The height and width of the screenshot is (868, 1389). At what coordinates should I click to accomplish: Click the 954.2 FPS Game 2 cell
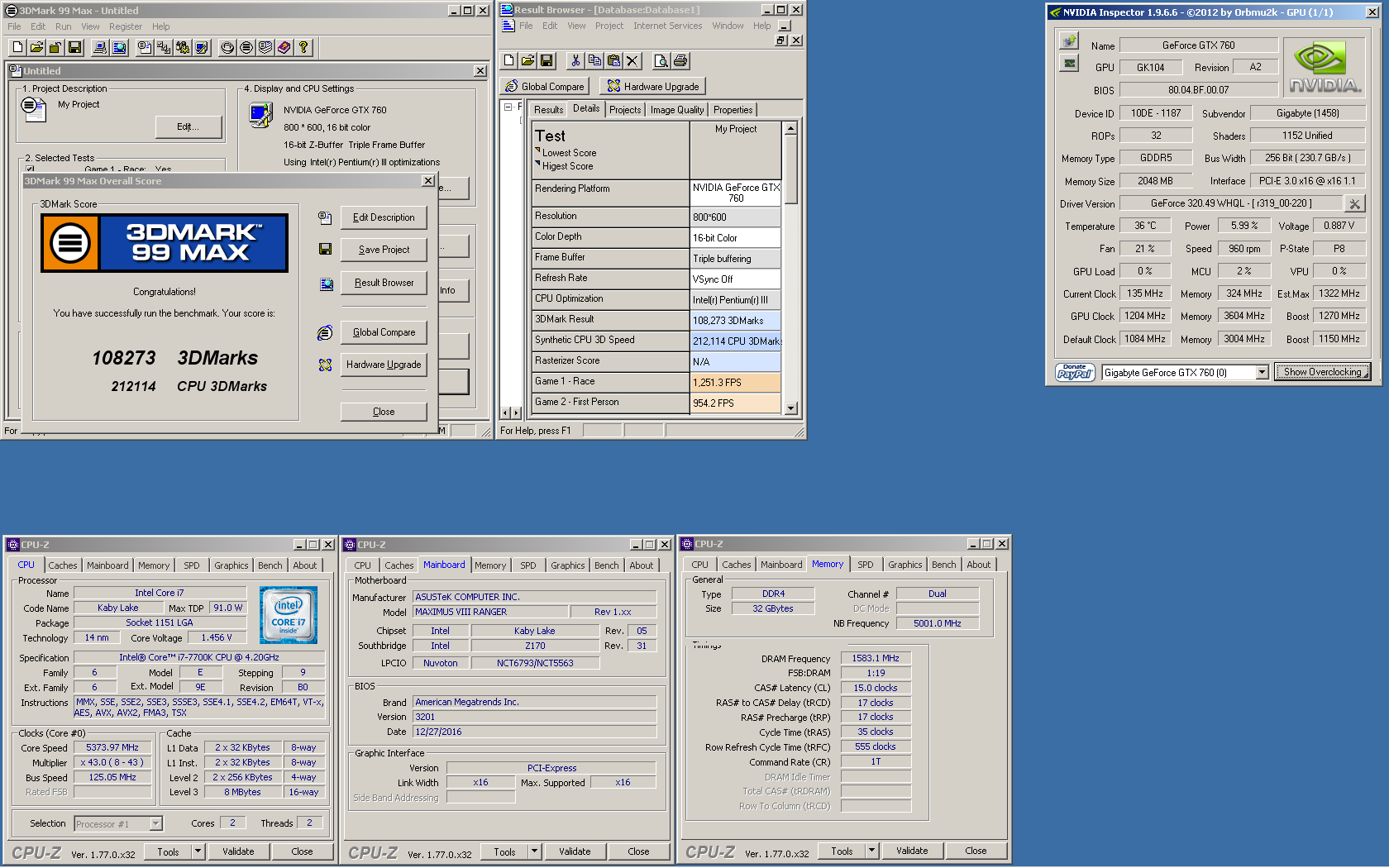[x=736, y=403]
